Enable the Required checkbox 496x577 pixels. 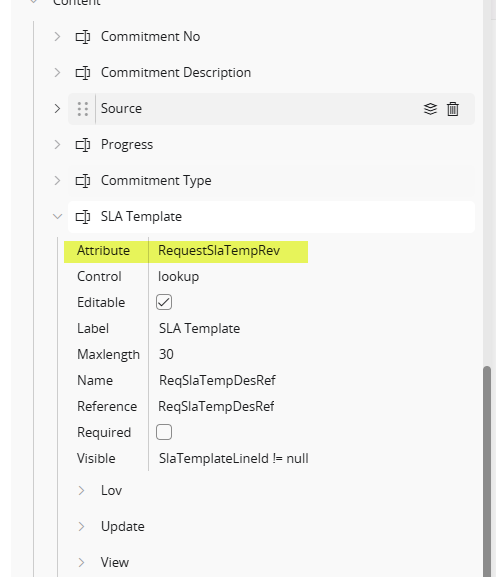pos(164,432)
